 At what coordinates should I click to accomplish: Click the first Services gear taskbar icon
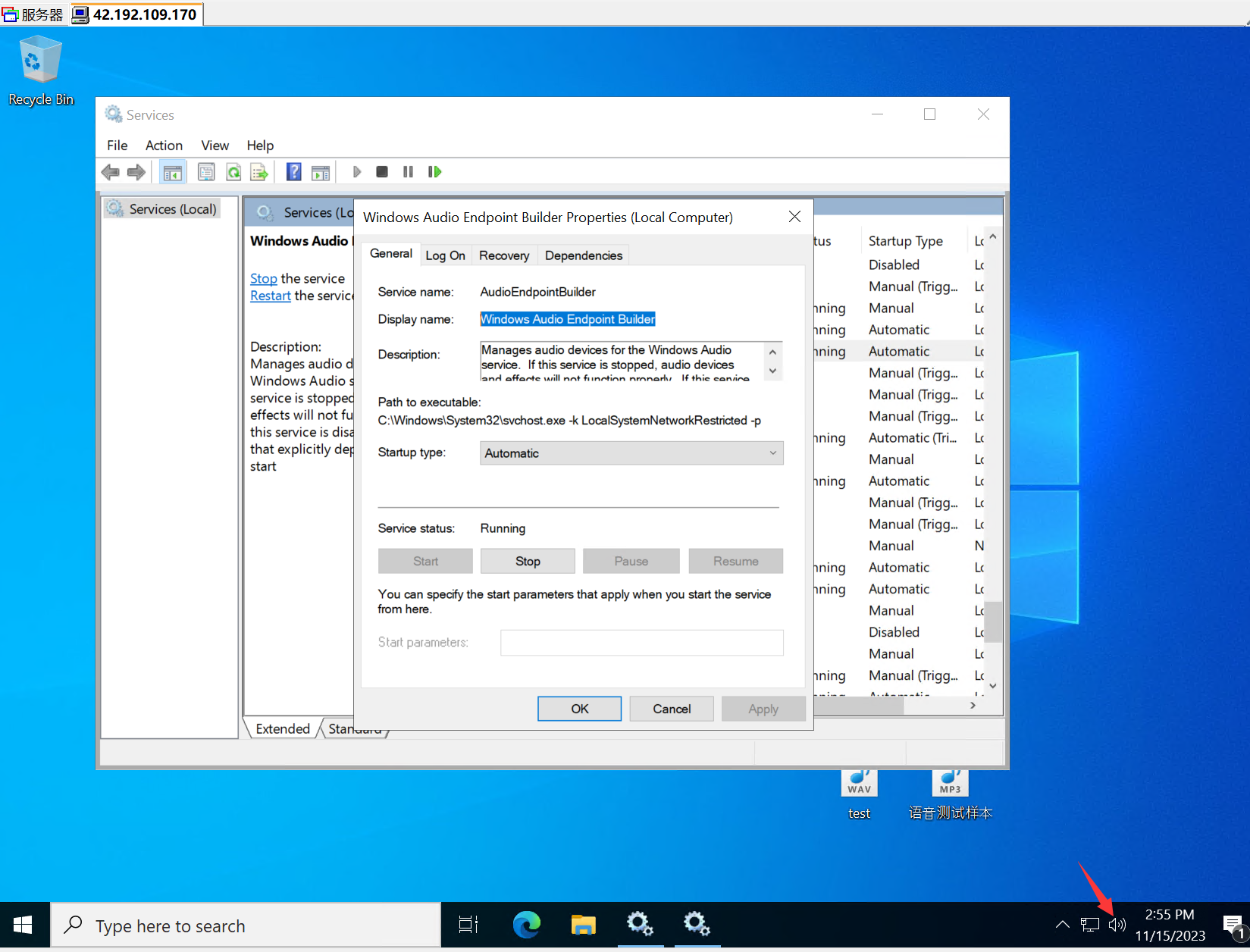[x=640, y=925]
